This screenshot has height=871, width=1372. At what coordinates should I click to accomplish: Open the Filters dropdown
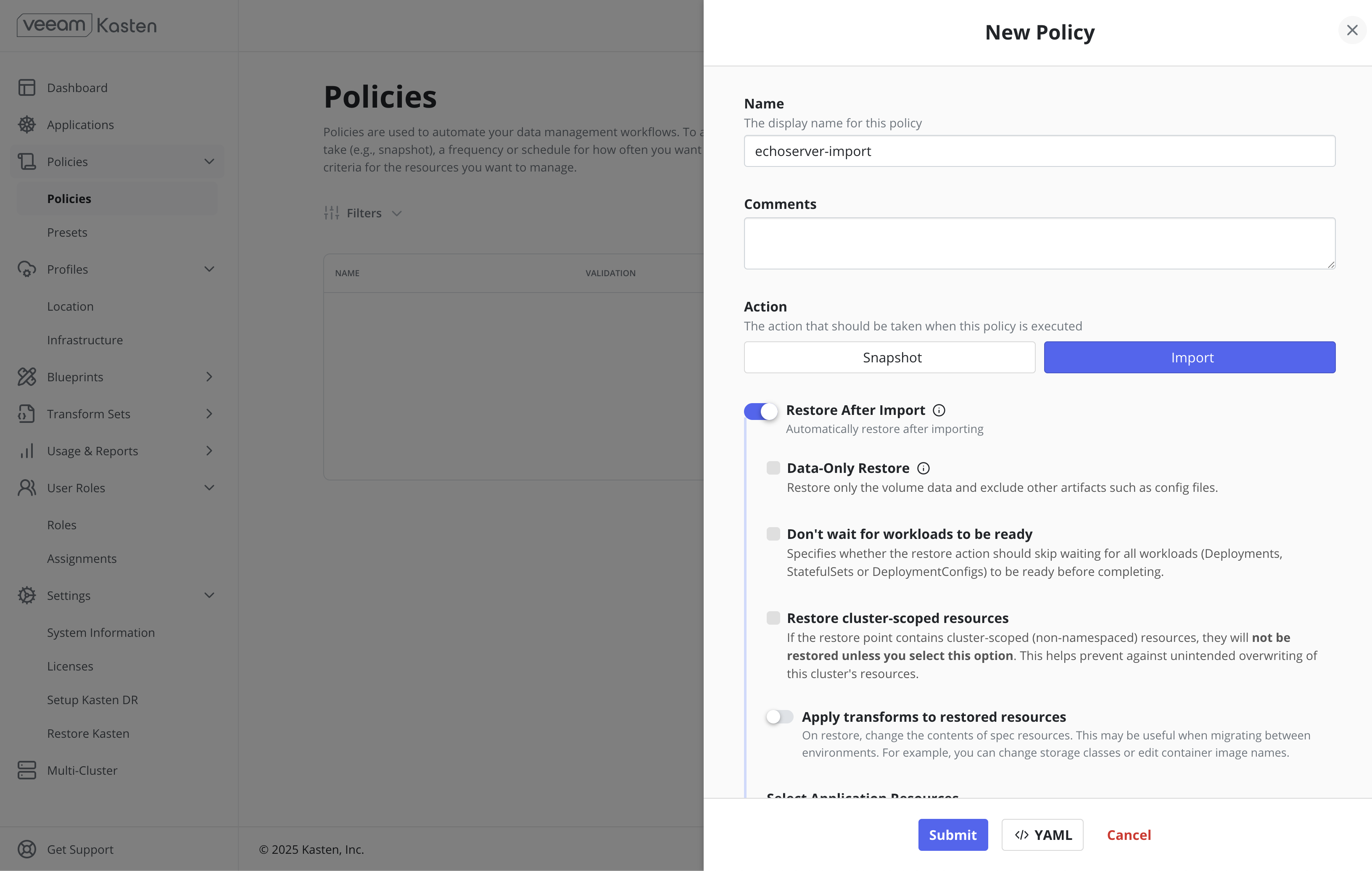coord(364,213)
